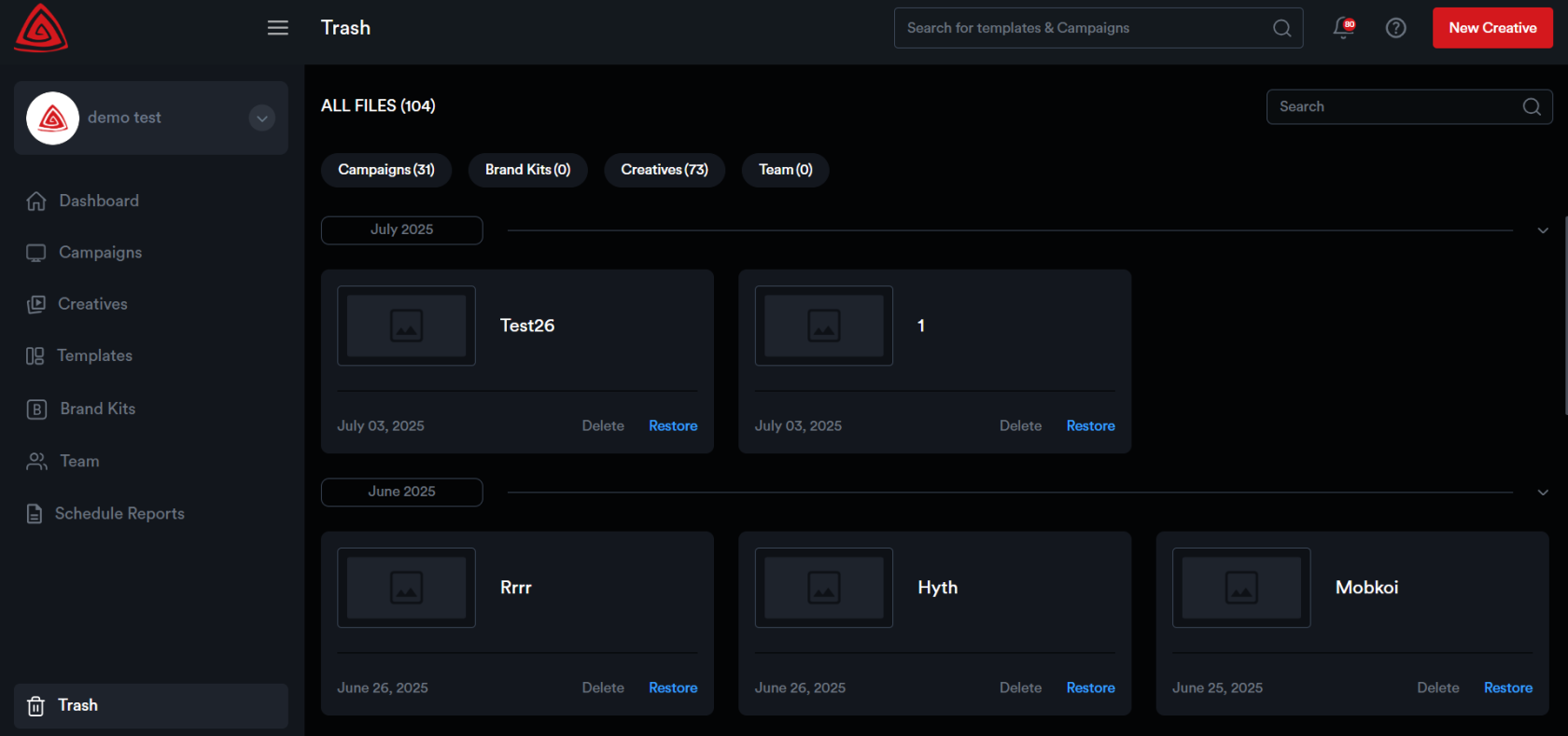Collapse the July 2025 section
1568x736 pixels.
[x=1543, y=230]
